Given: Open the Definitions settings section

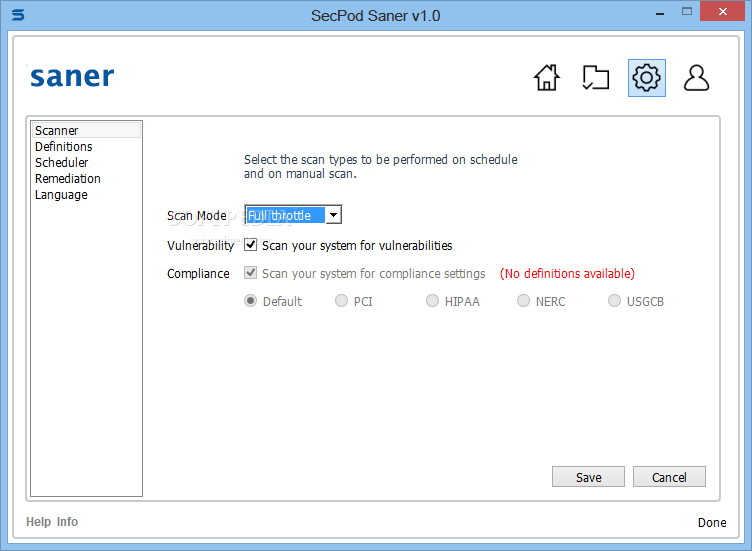Looking at the screenshot, I should pyautogui.click(x=64, y=147).
